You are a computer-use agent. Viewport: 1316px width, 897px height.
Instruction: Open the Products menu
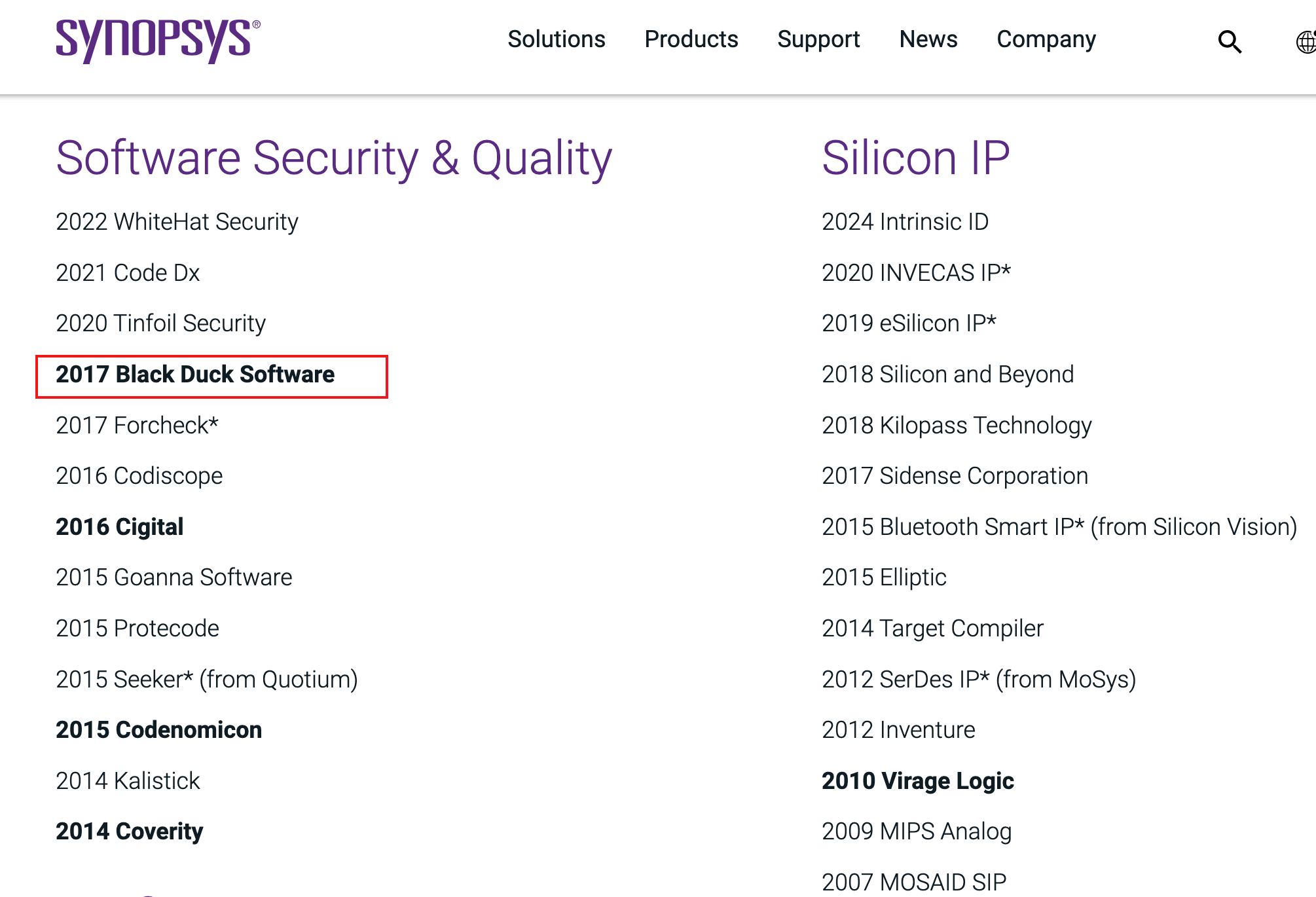[691, 39]
